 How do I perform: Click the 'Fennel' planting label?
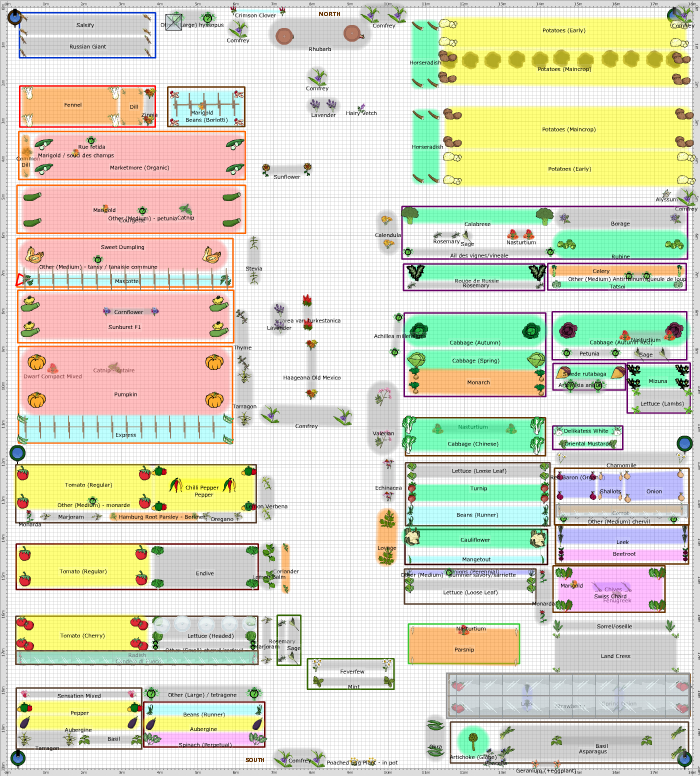click(73, 105)
